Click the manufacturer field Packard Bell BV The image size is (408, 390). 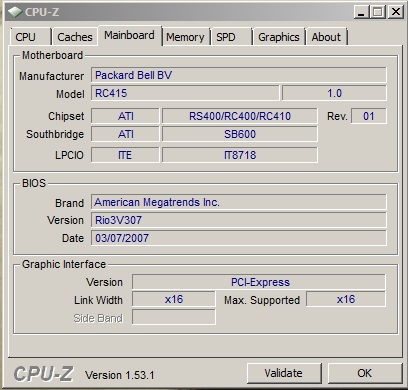tap(239, 75)
